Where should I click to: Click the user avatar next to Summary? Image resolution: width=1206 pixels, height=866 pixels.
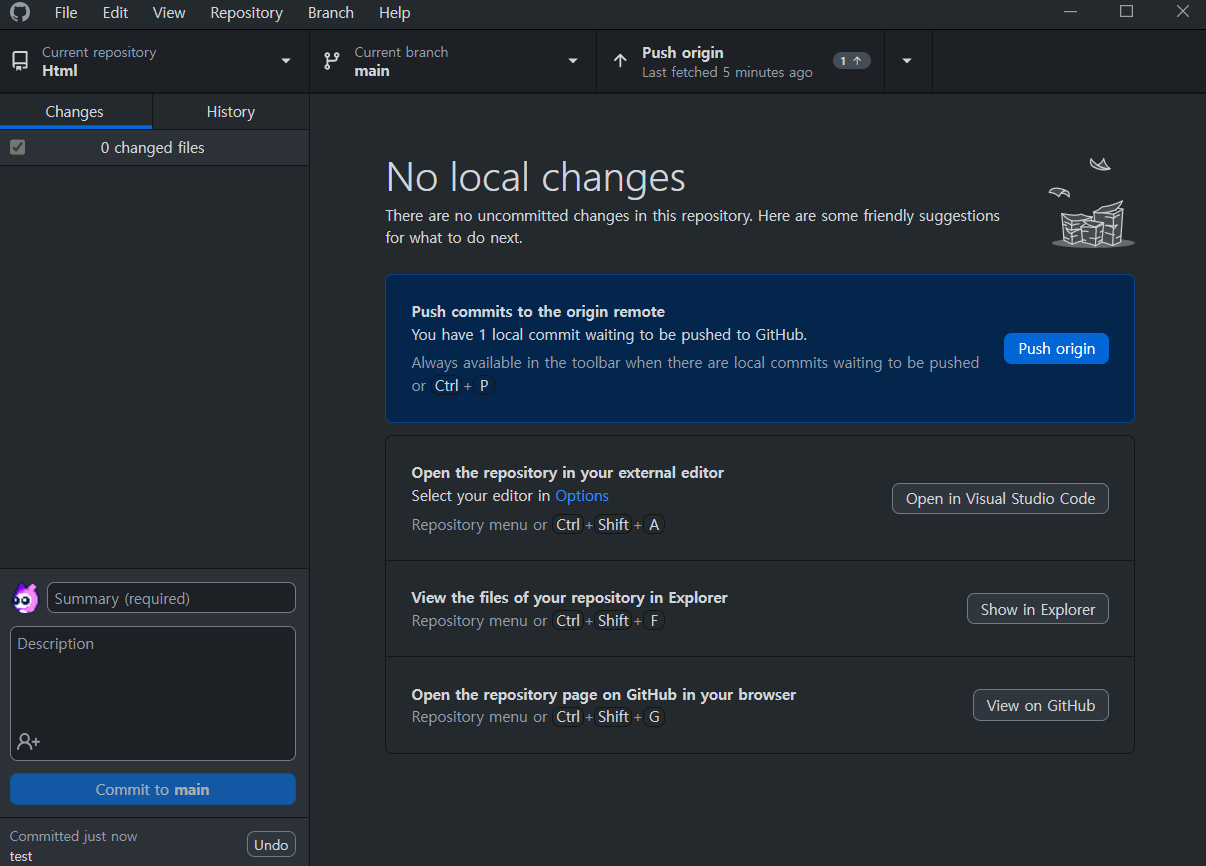(x=25, y=598)
